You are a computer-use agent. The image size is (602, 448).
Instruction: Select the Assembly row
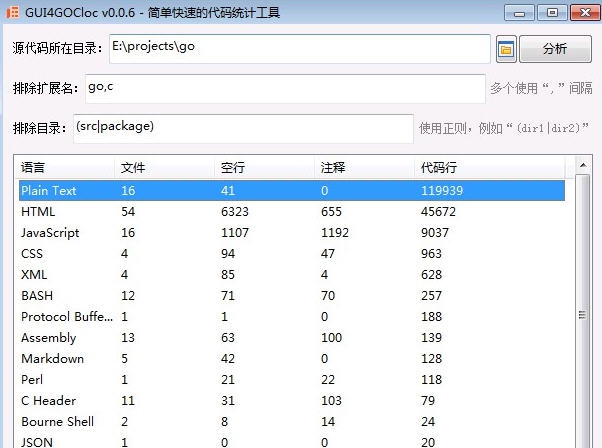292,338
